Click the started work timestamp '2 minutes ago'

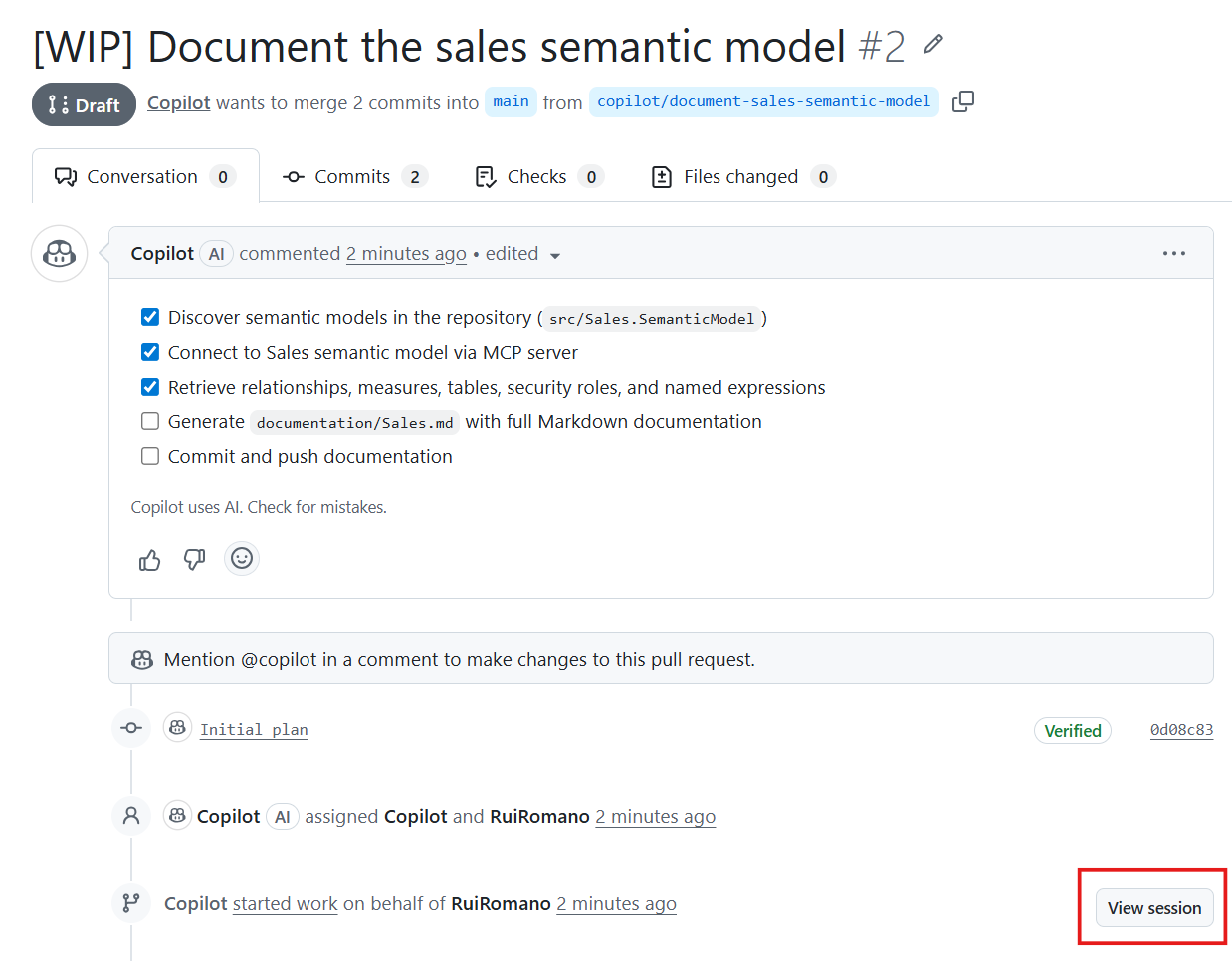click(x=616, y=903)
